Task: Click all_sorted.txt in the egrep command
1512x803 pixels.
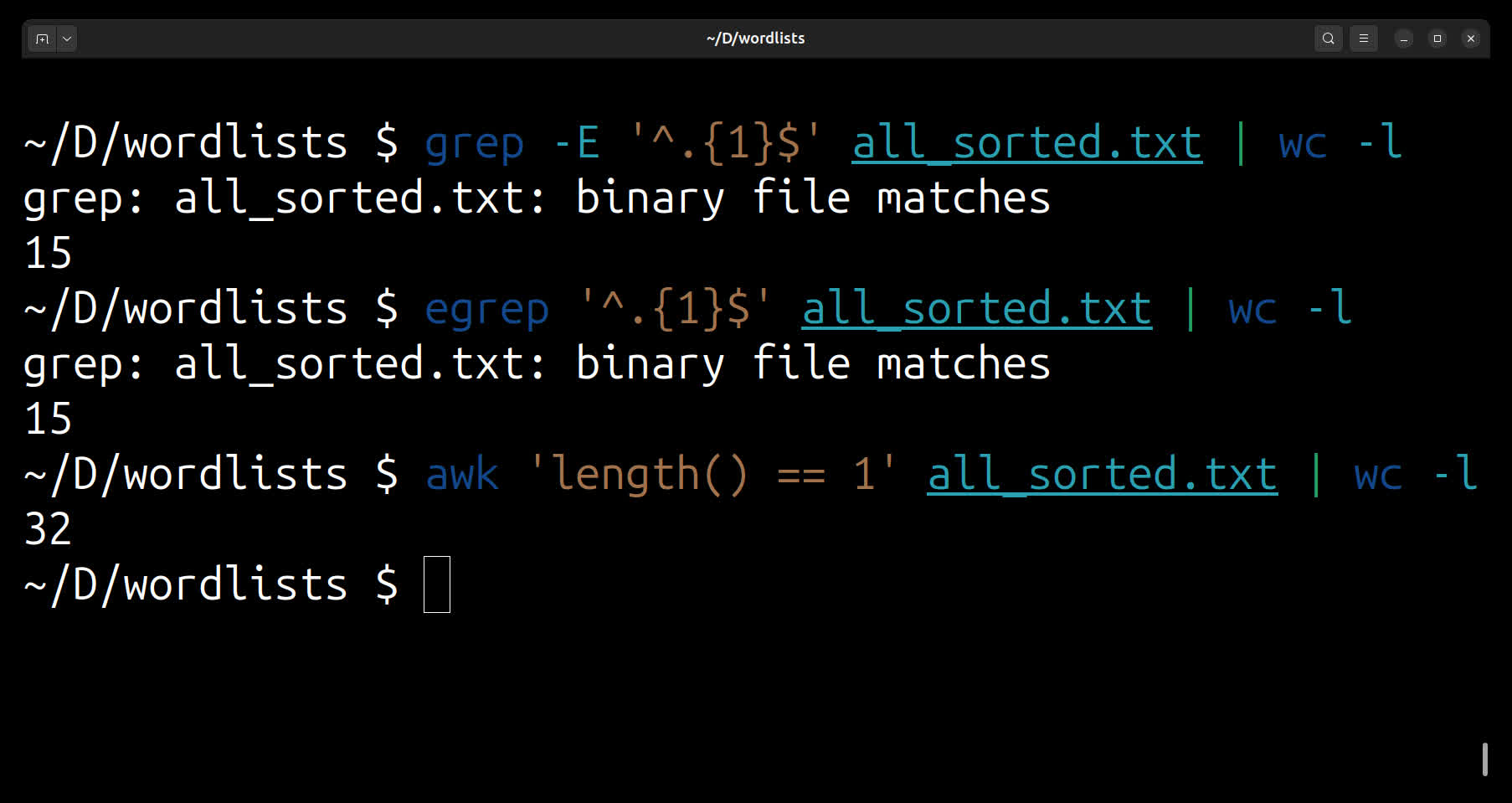Action: point(976,308)
